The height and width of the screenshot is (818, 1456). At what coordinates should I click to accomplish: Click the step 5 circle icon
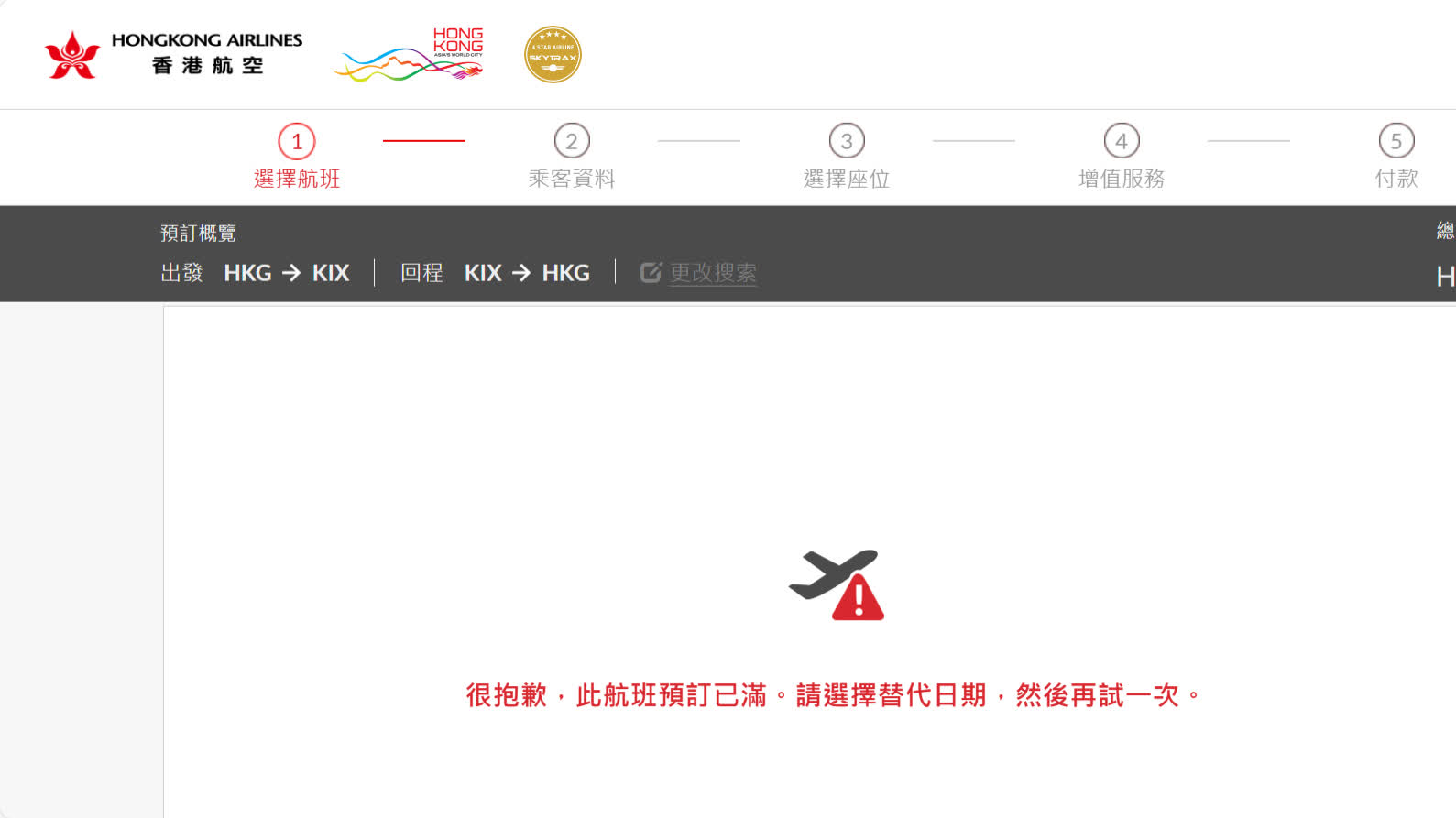[1396, 141]
